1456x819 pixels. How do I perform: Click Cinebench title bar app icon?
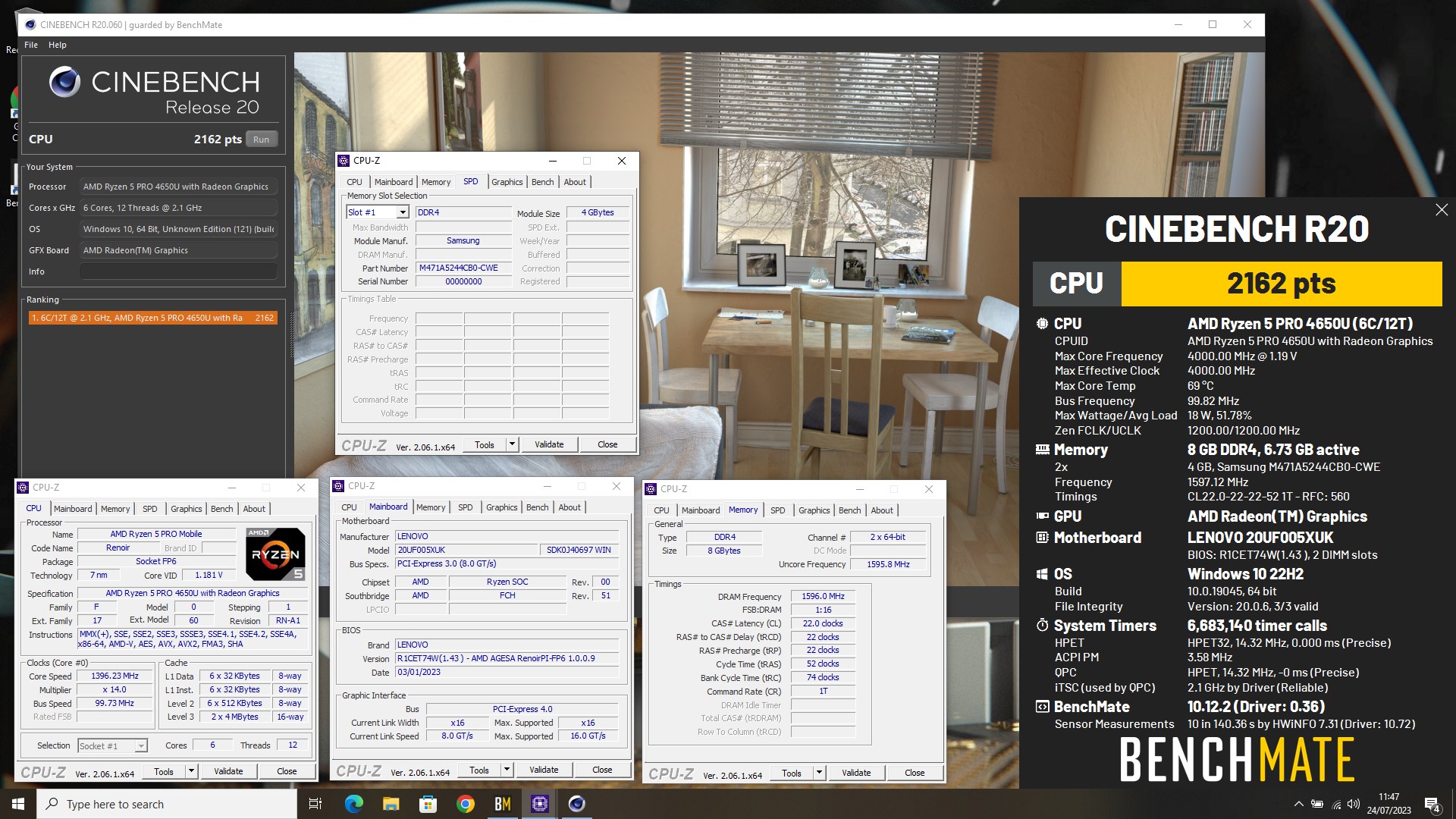pos(30,24)
